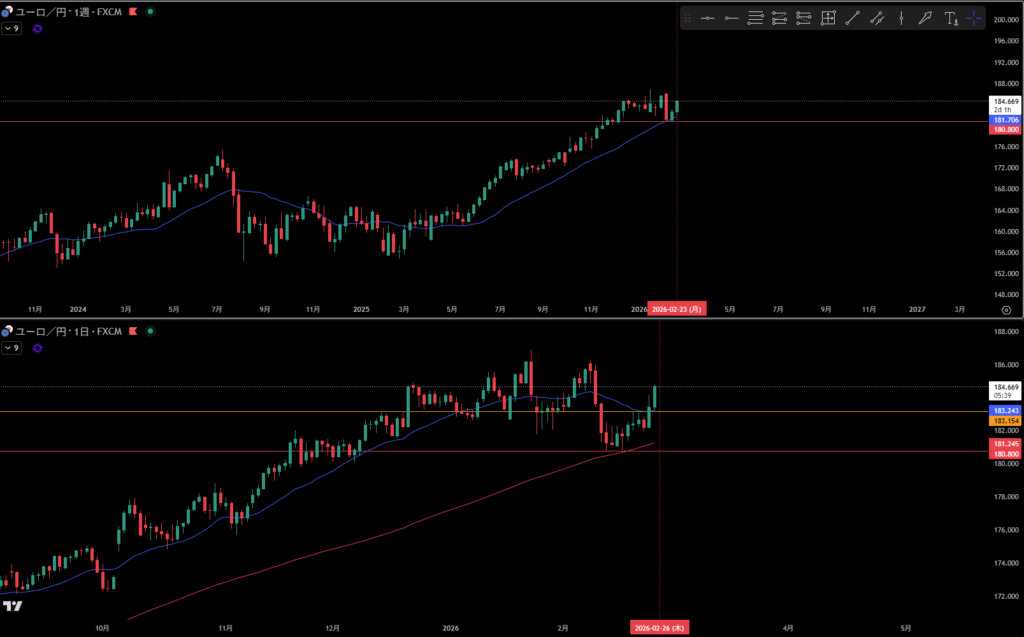Click the weekly chart's green market status dot

click(x=150, y=11)
